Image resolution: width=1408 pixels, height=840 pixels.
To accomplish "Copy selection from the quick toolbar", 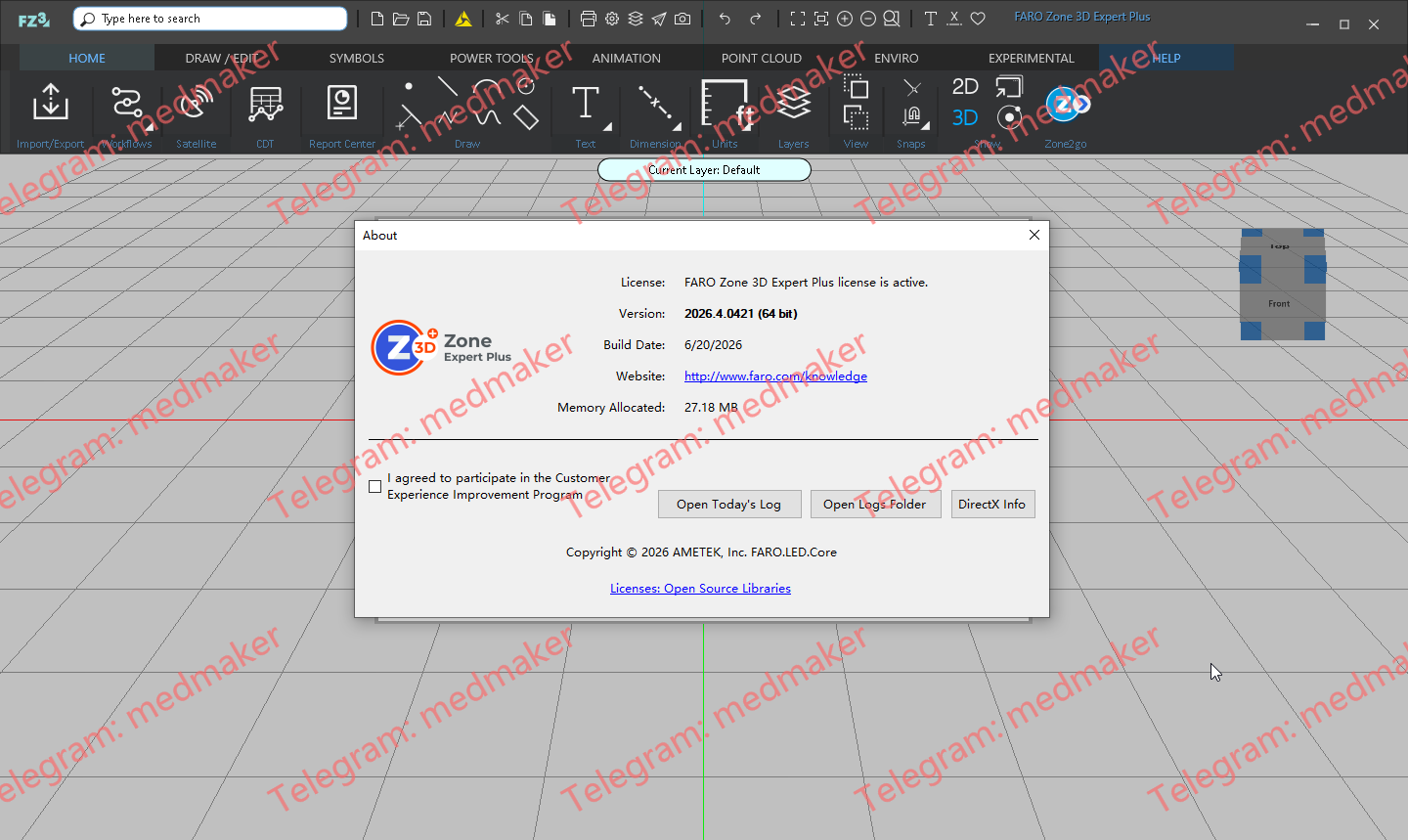I will pyautogui.click(x=526, y=19).
